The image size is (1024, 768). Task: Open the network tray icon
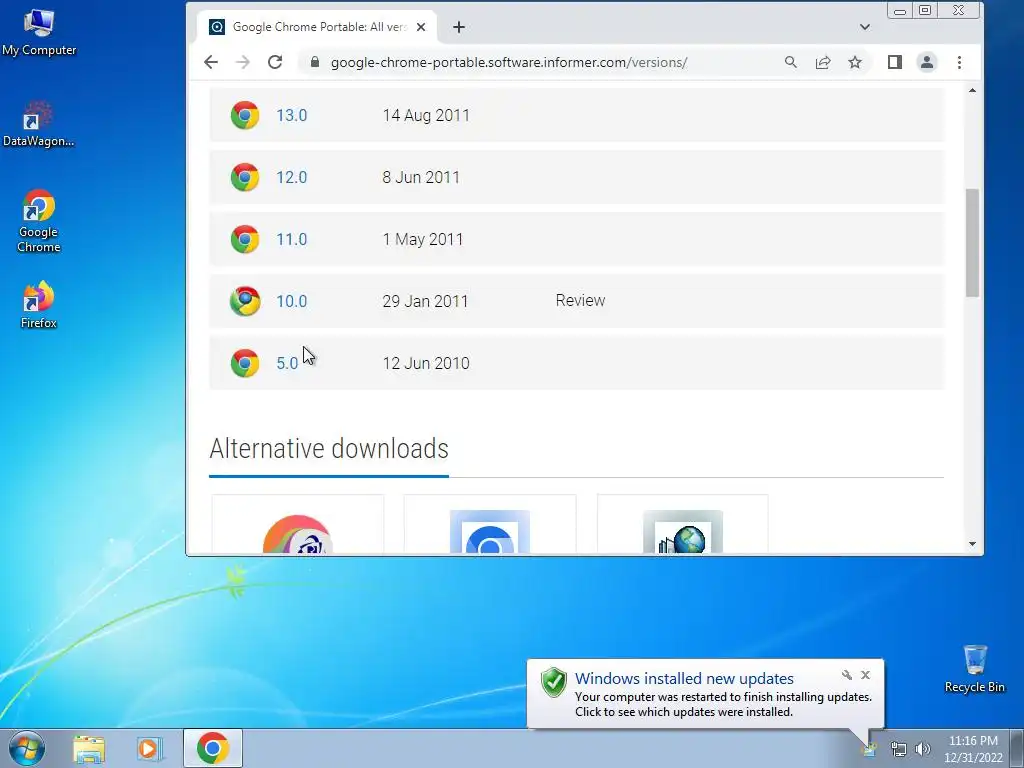[899, 749]
